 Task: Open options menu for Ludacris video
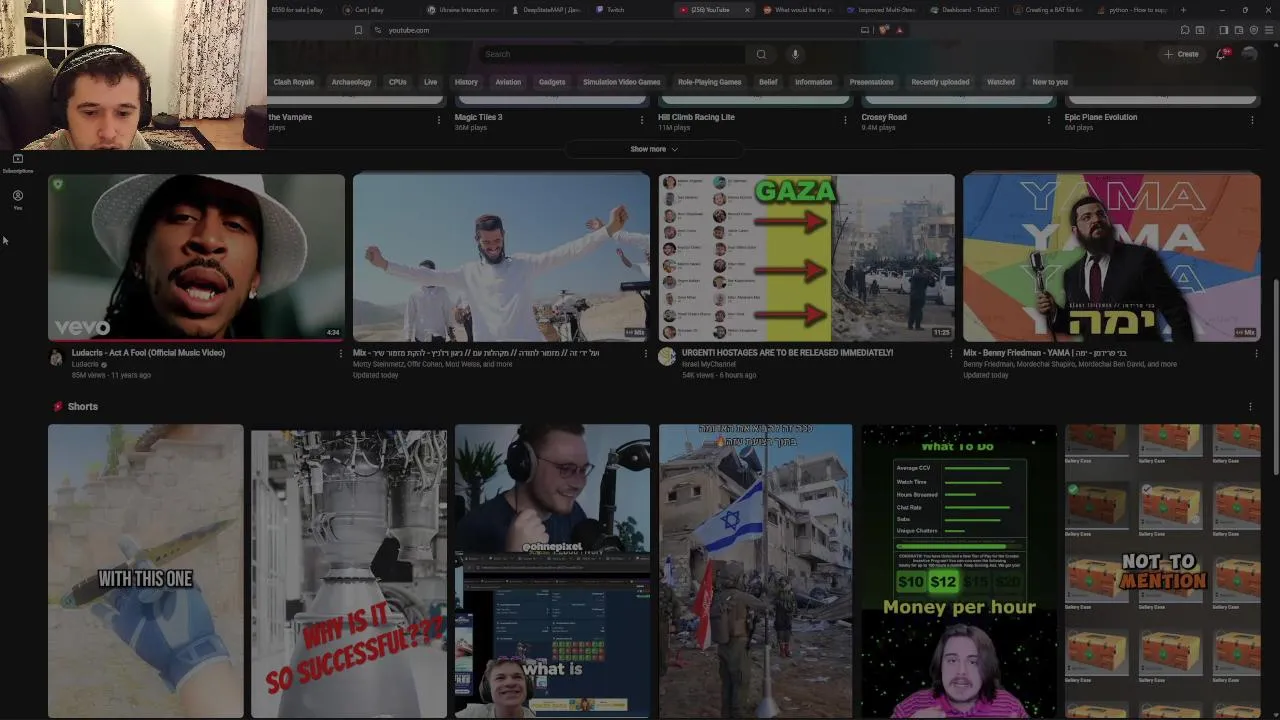coord(340,353)
